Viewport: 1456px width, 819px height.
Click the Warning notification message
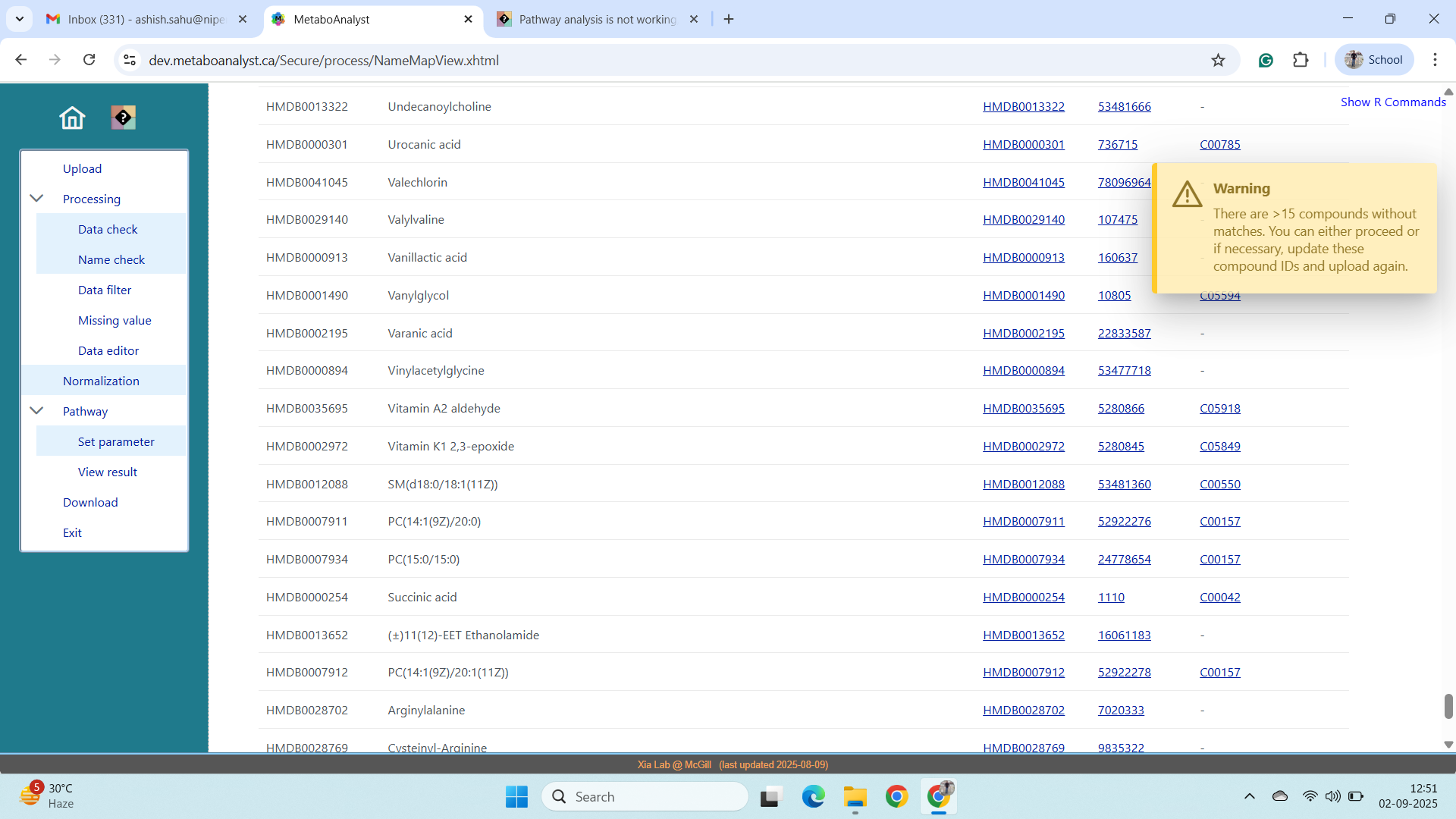[x=1294, y=228]
